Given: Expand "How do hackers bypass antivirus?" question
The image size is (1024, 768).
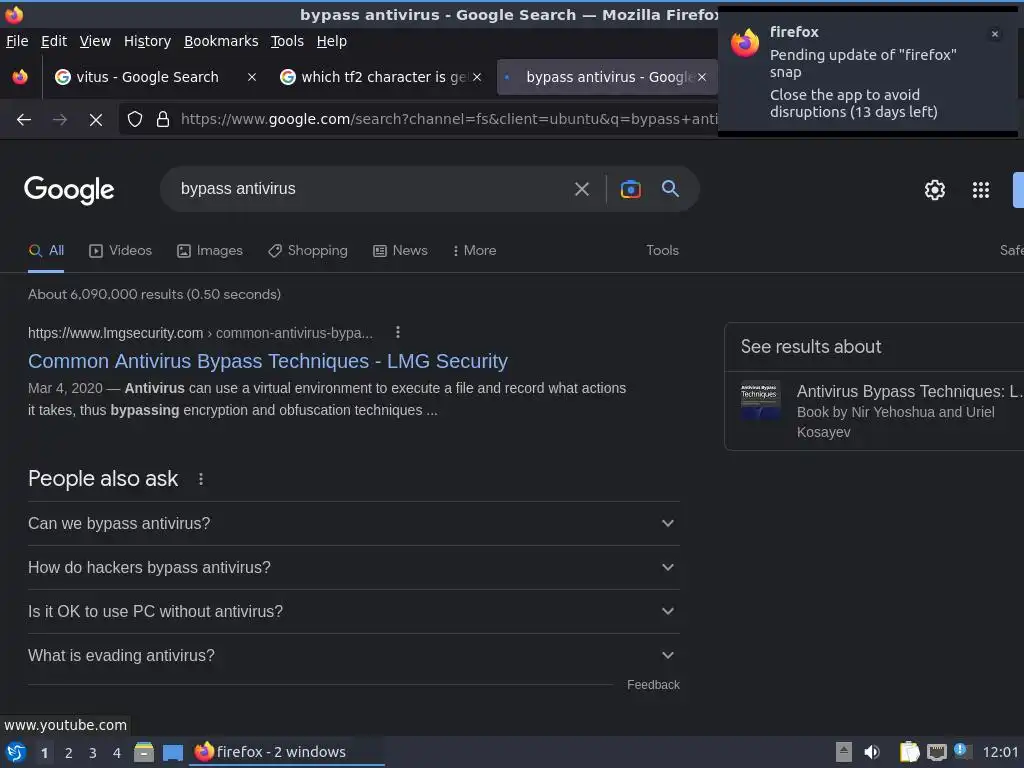Looking at the screenshot, I should point(354,568).
